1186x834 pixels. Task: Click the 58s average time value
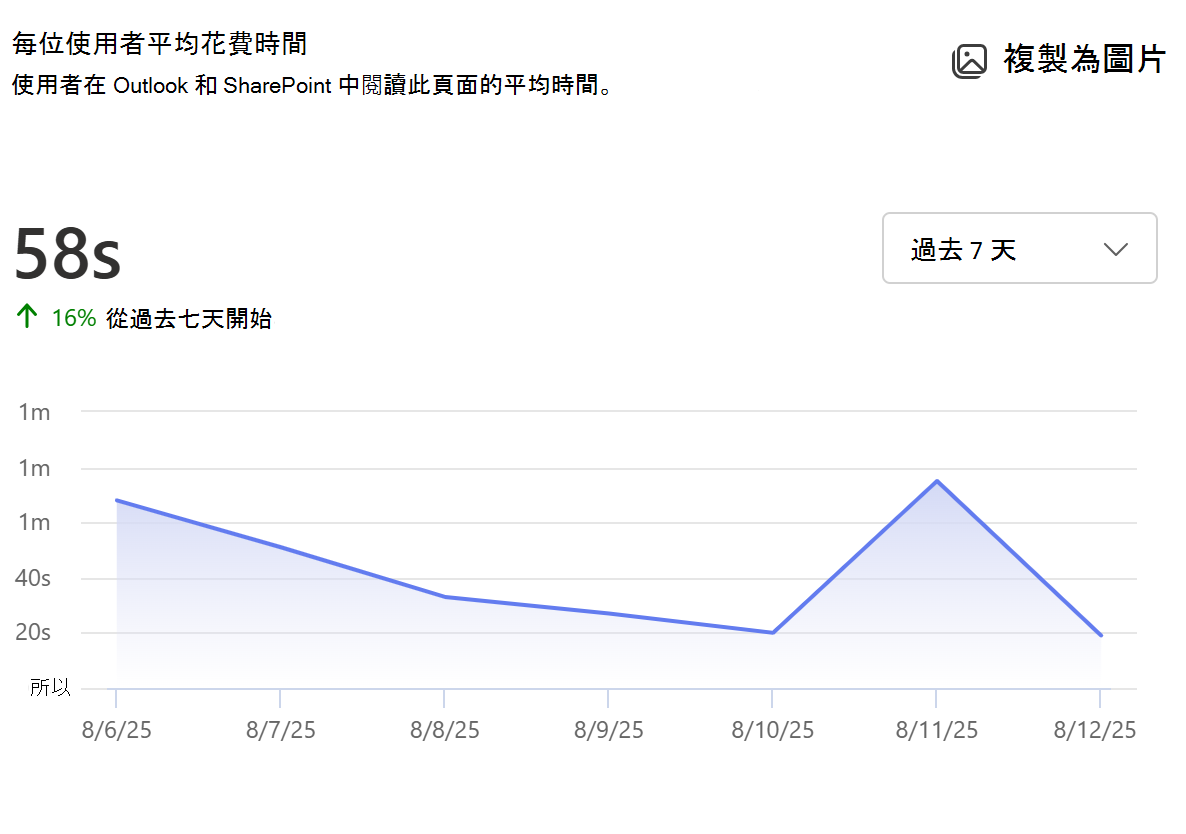point(67,253)
